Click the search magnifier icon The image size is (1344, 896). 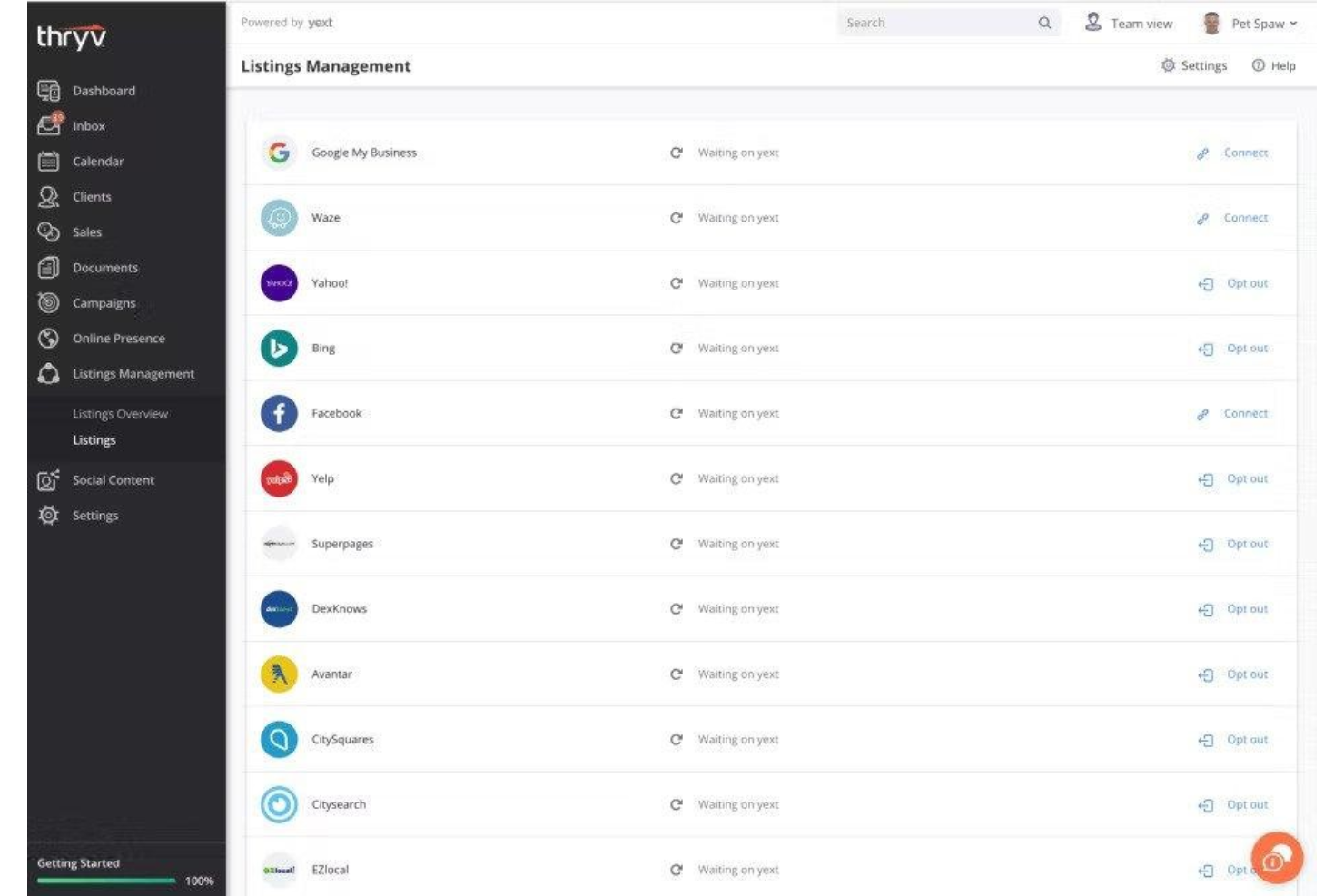tap(1044, 23)
